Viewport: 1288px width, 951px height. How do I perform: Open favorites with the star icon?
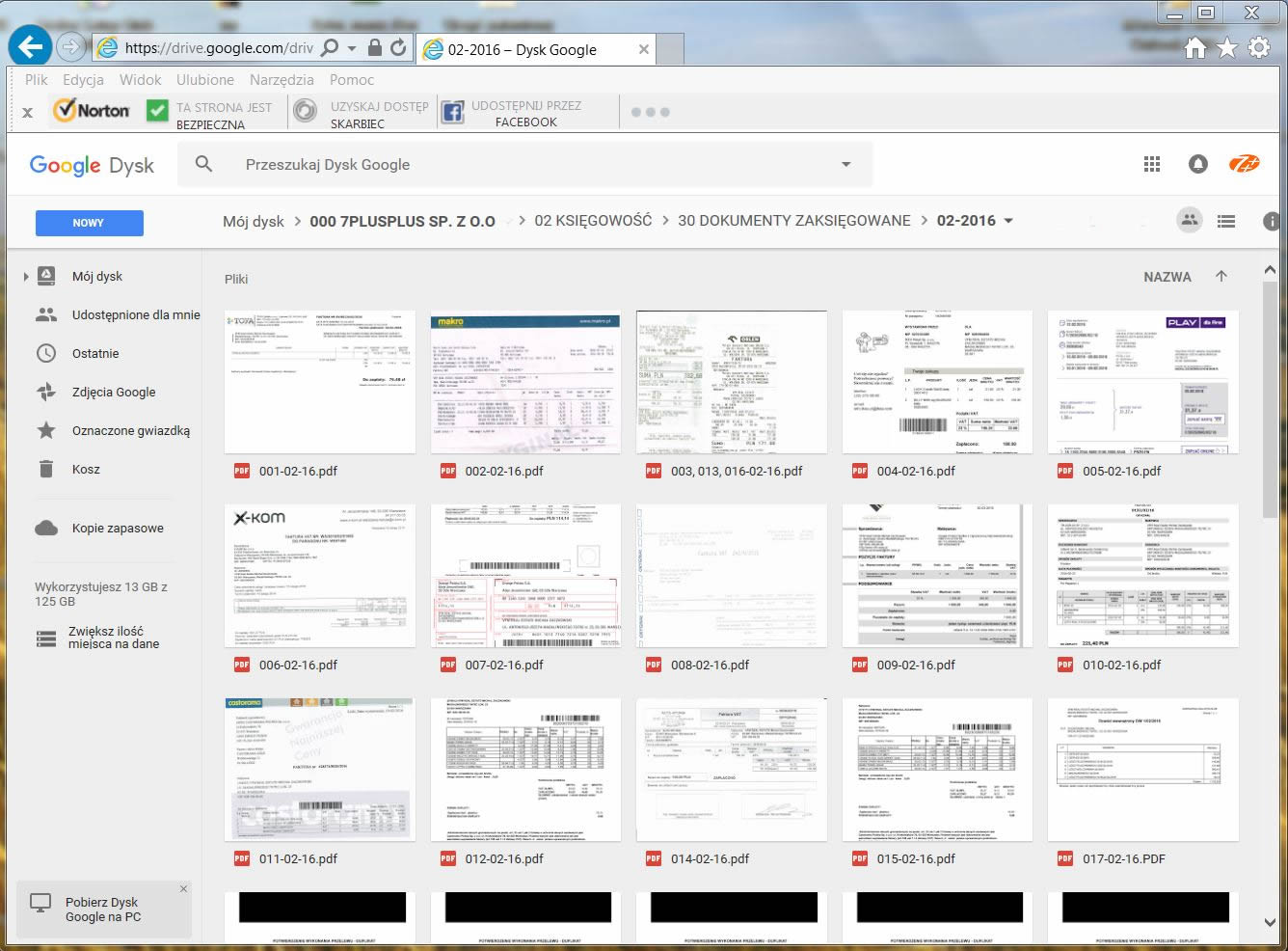pos(1226,47)
